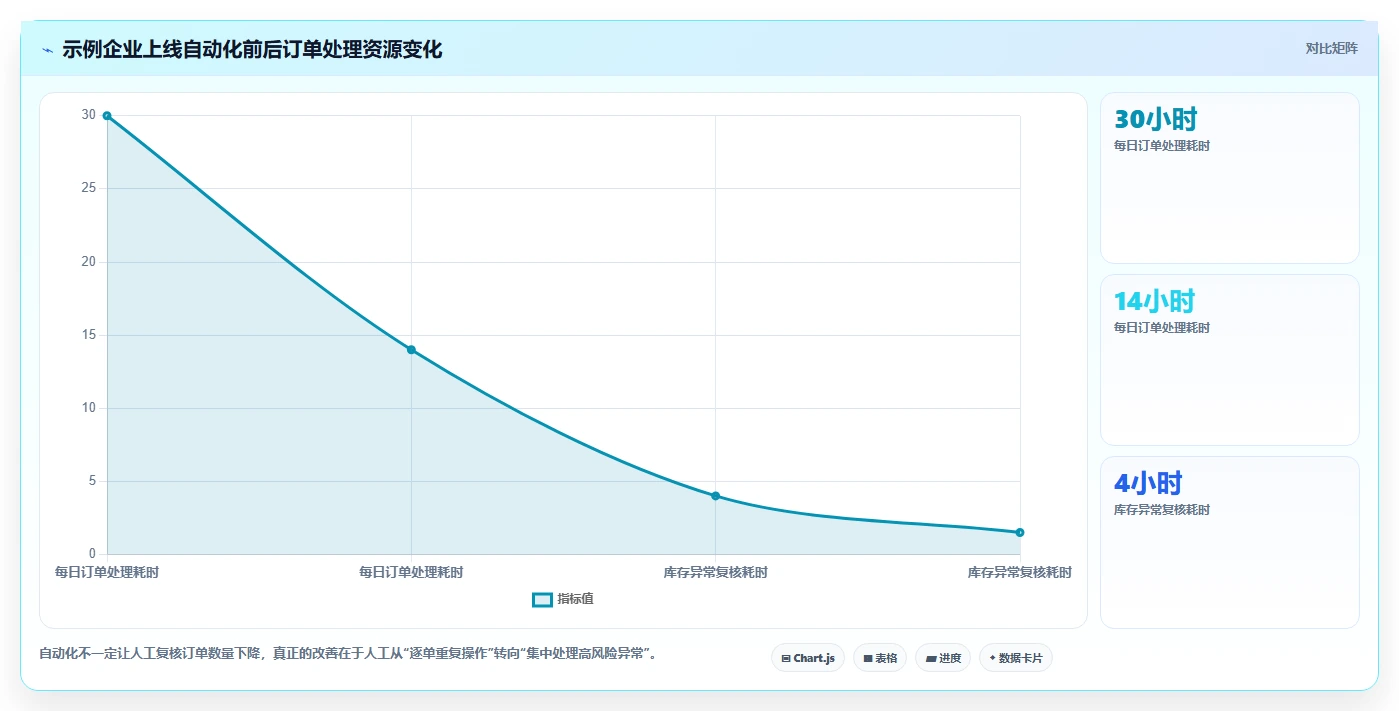Click the Chart.js tag chip
Image resolution: width=1399 pixels, height=711 pixels.
click(x=808, y=658)
